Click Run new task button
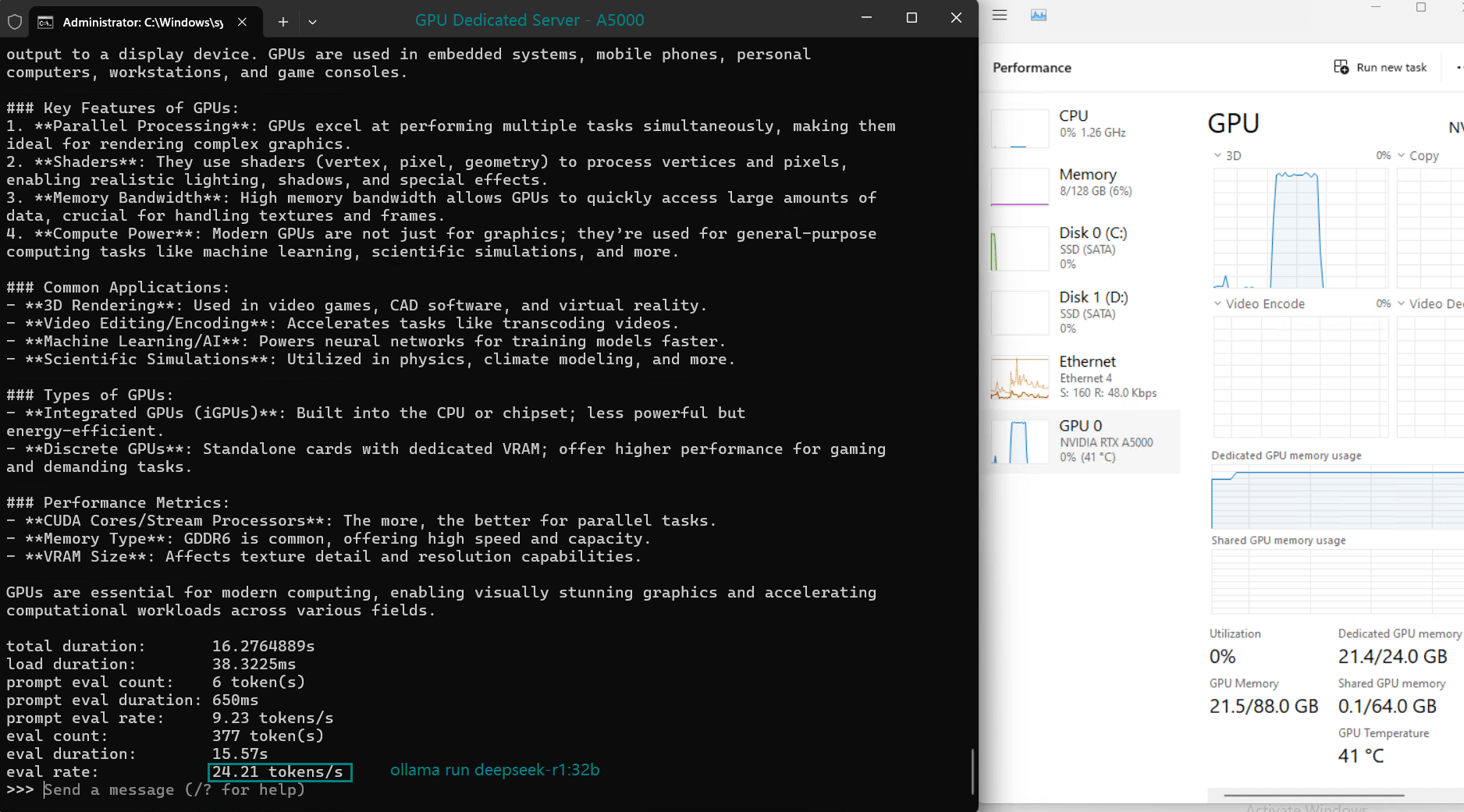 pos(1380,67)
